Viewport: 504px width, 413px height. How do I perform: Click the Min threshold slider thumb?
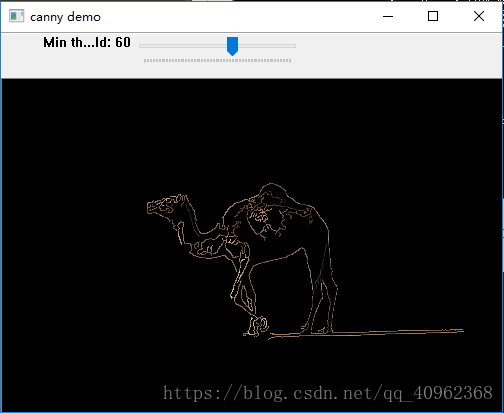pyautogui.click(x=232, y=46)
